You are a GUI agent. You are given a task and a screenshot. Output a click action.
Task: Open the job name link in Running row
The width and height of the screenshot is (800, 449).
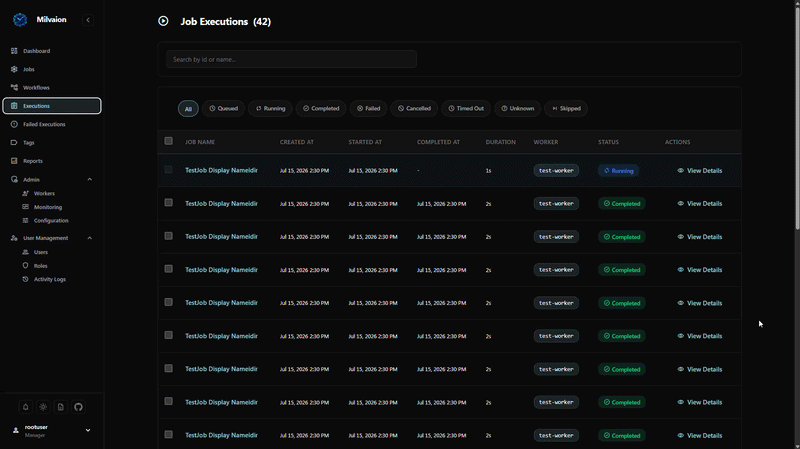coord(221,170)
